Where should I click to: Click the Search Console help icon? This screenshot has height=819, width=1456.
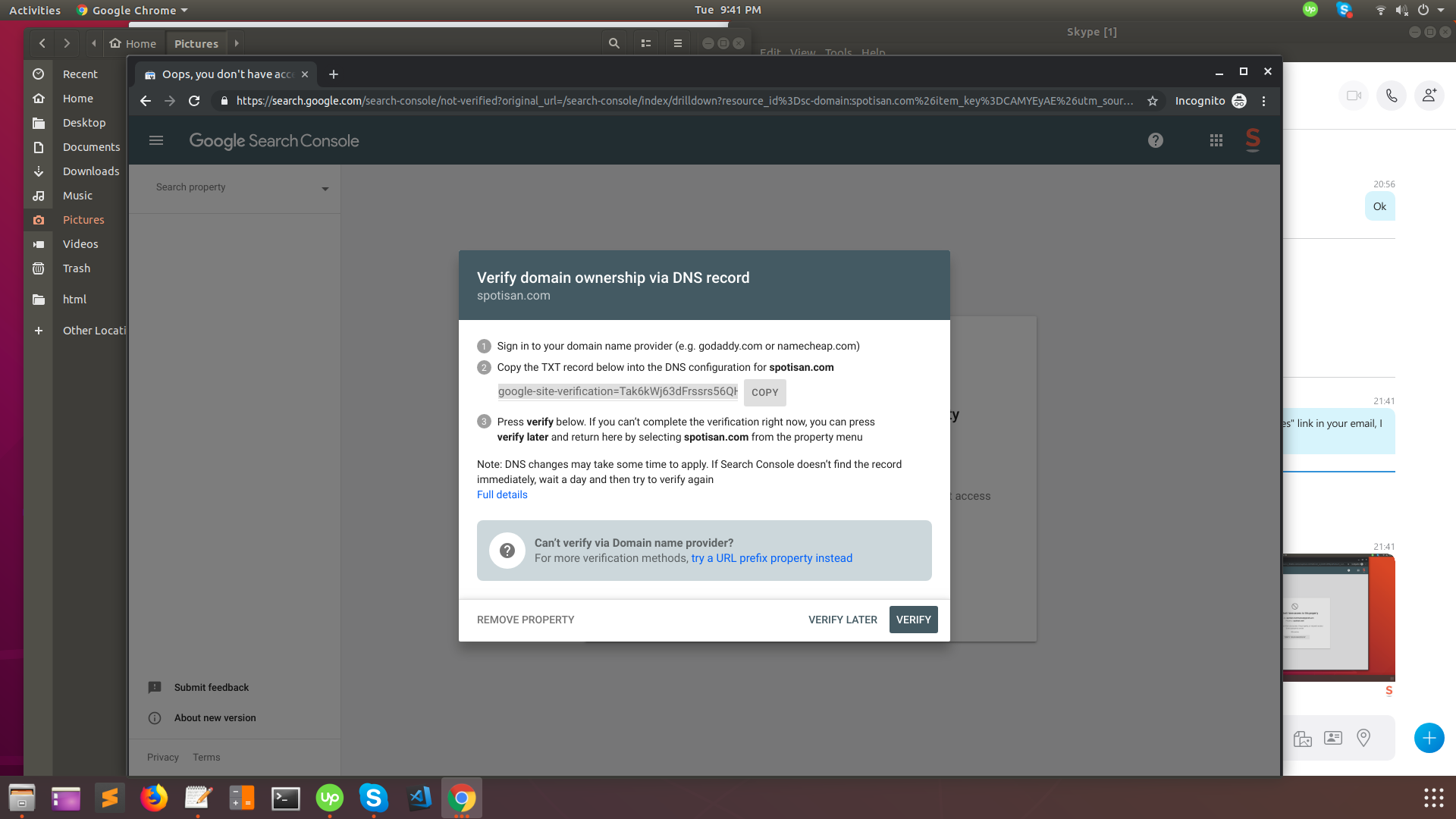[1155, 141]
